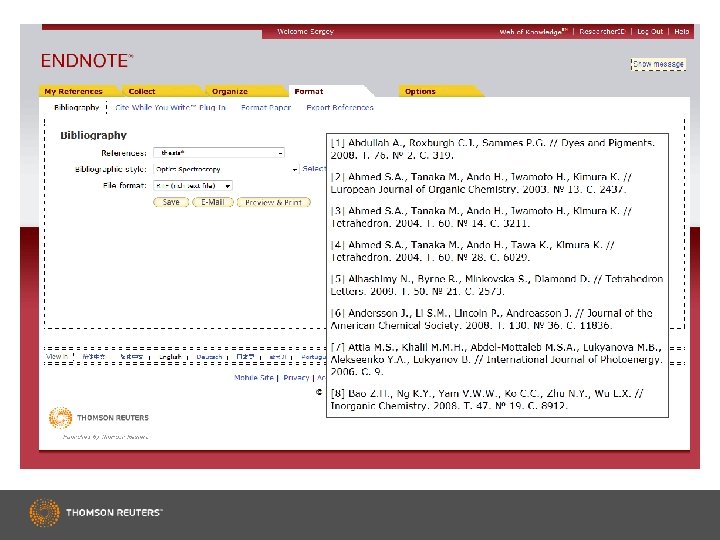
Task: Open the Help link
Action: (681, 32)
